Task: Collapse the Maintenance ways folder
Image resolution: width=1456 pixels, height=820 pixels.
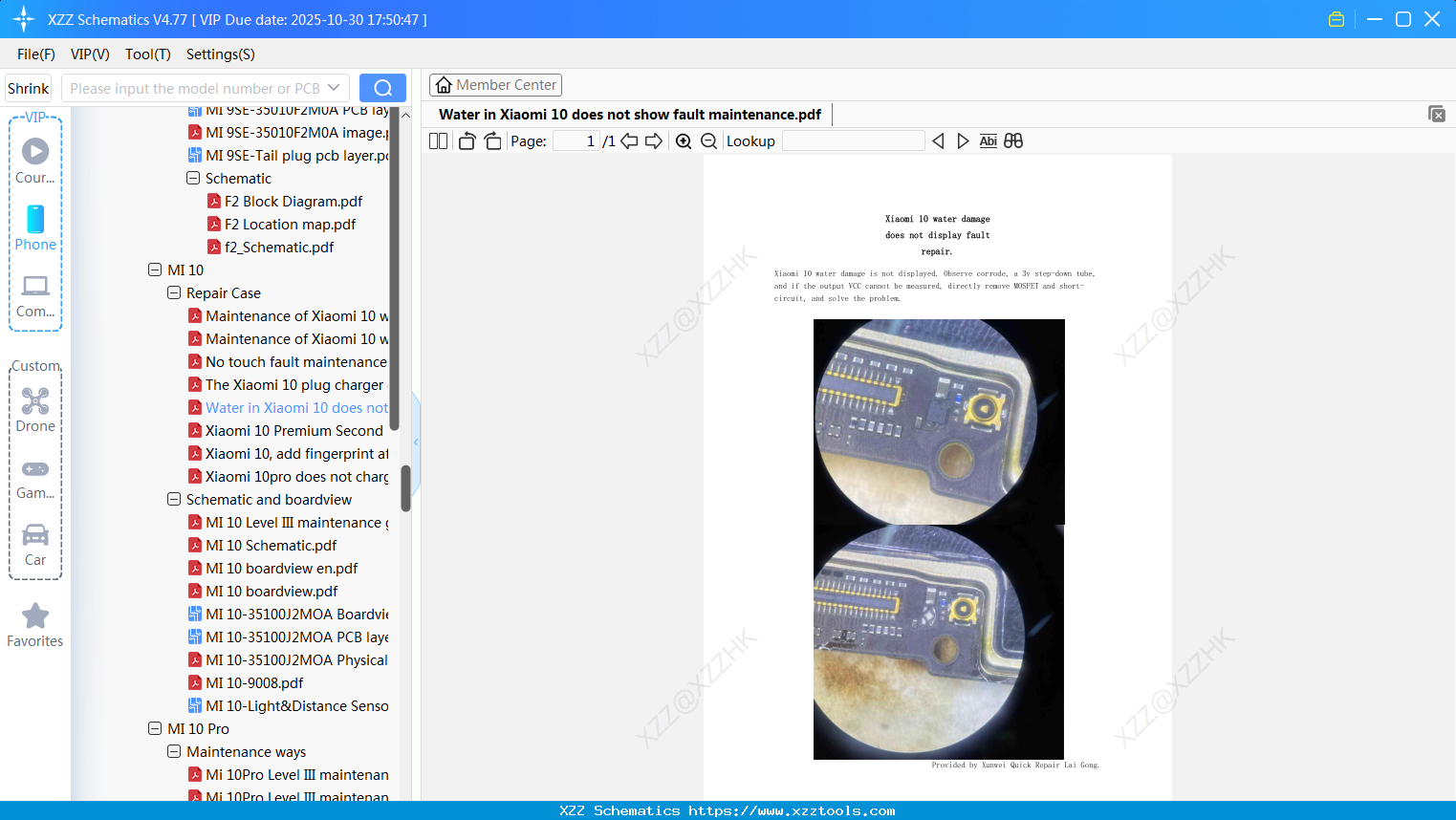Action: (x=174, y=751)
